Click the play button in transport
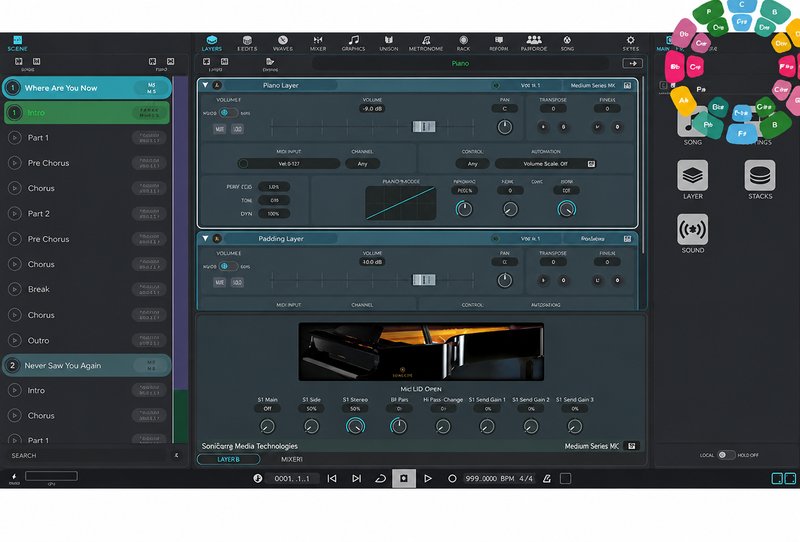800x542 pixels. point(428,479)
